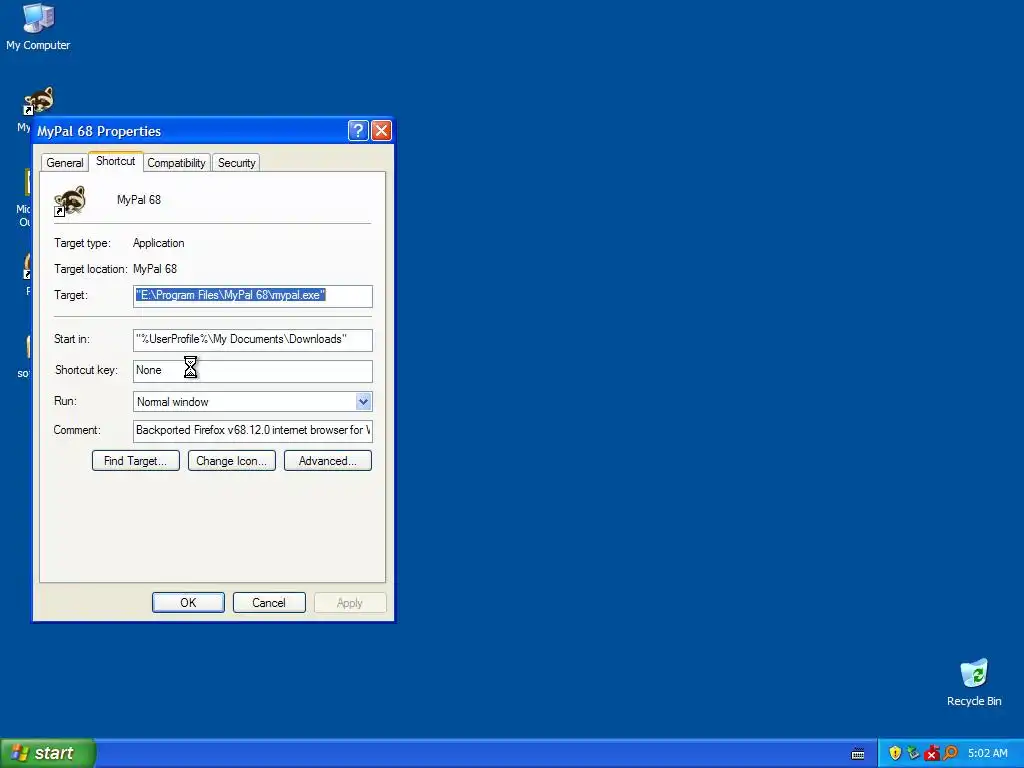This screenshot has width=1024, height=768.
Task: Select the Shortcut tab
Action: point(116,161)
